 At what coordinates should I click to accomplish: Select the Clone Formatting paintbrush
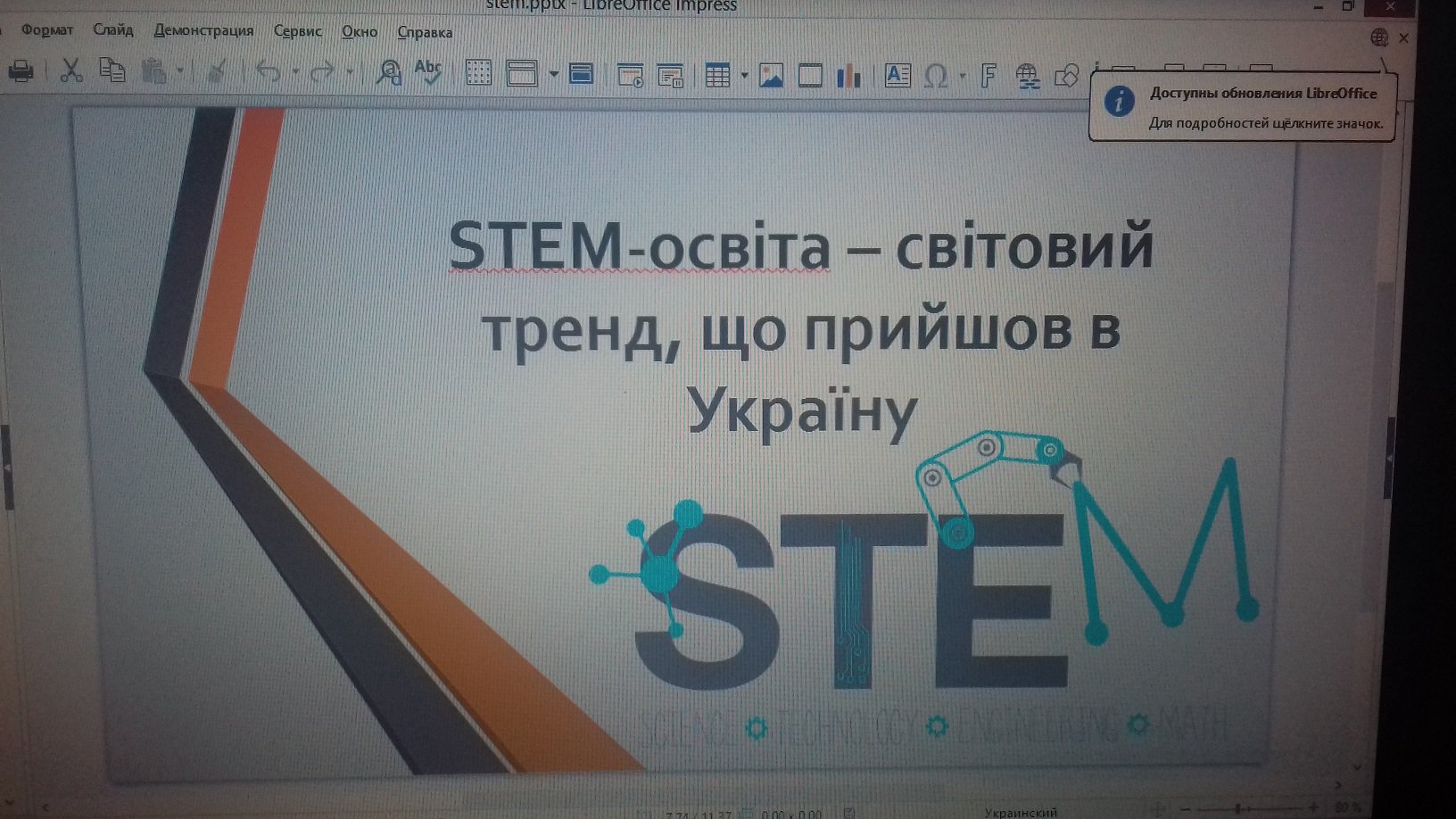coord(217,70)
